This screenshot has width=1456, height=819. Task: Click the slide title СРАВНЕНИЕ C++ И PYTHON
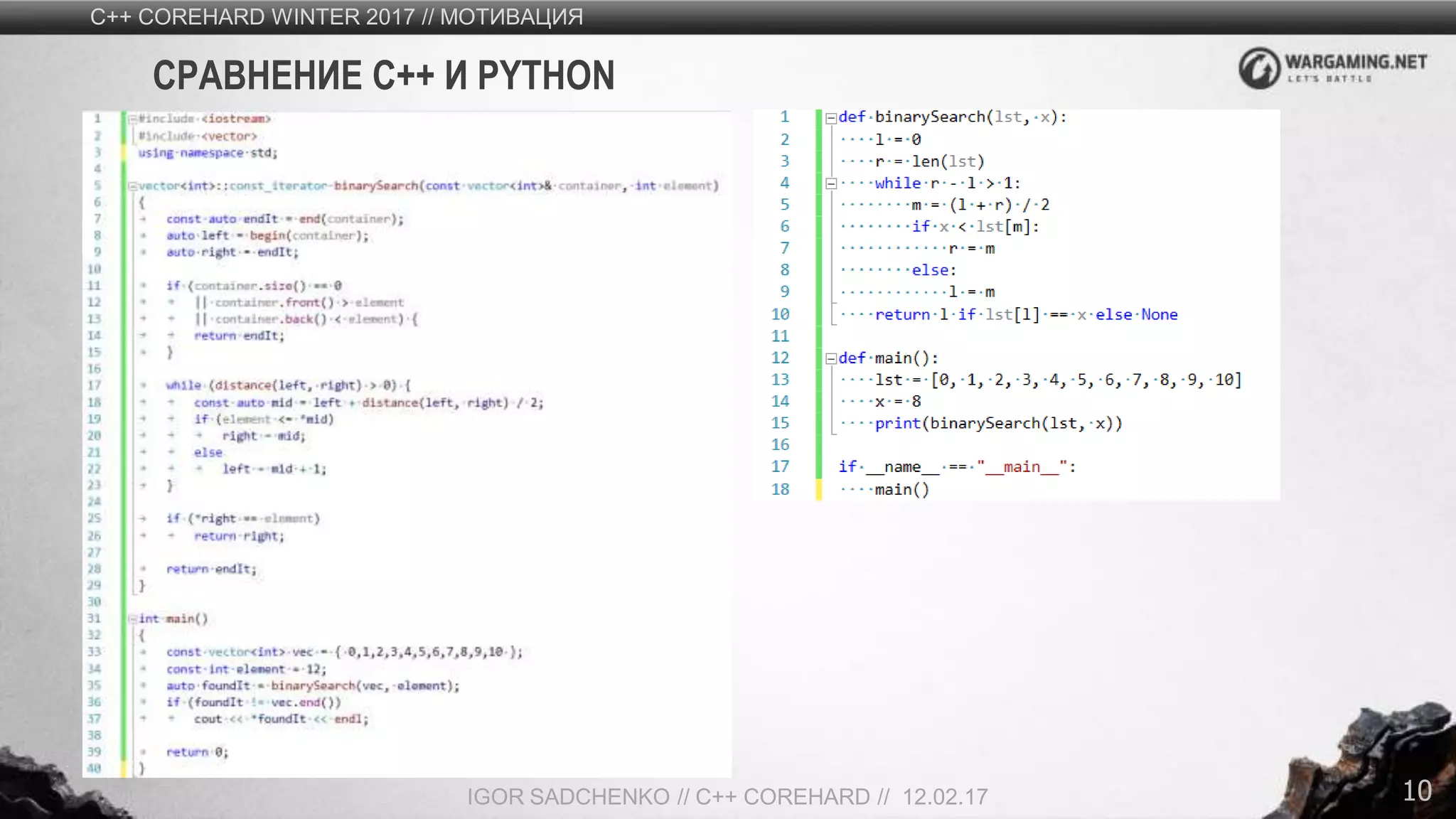point(384,75)
